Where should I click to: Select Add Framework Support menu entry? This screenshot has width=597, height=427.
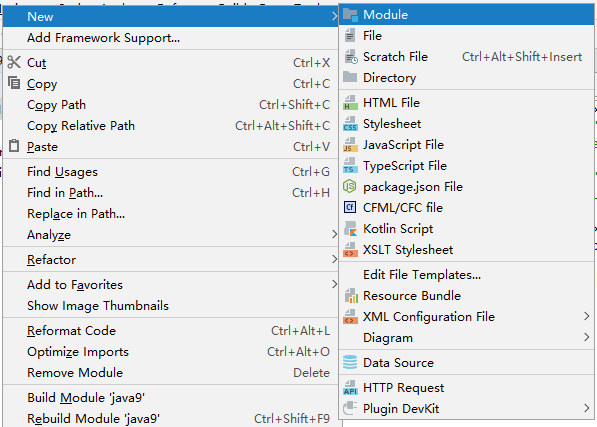click(170, 38)
